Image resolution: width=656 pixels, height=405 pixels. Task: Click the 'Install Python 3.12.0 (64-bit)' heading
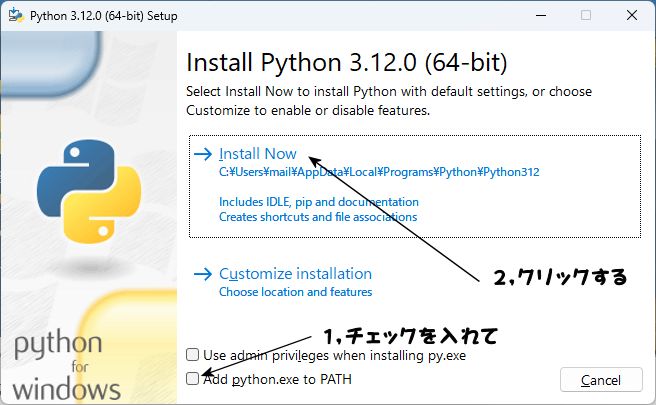click(x=346, y=63)
